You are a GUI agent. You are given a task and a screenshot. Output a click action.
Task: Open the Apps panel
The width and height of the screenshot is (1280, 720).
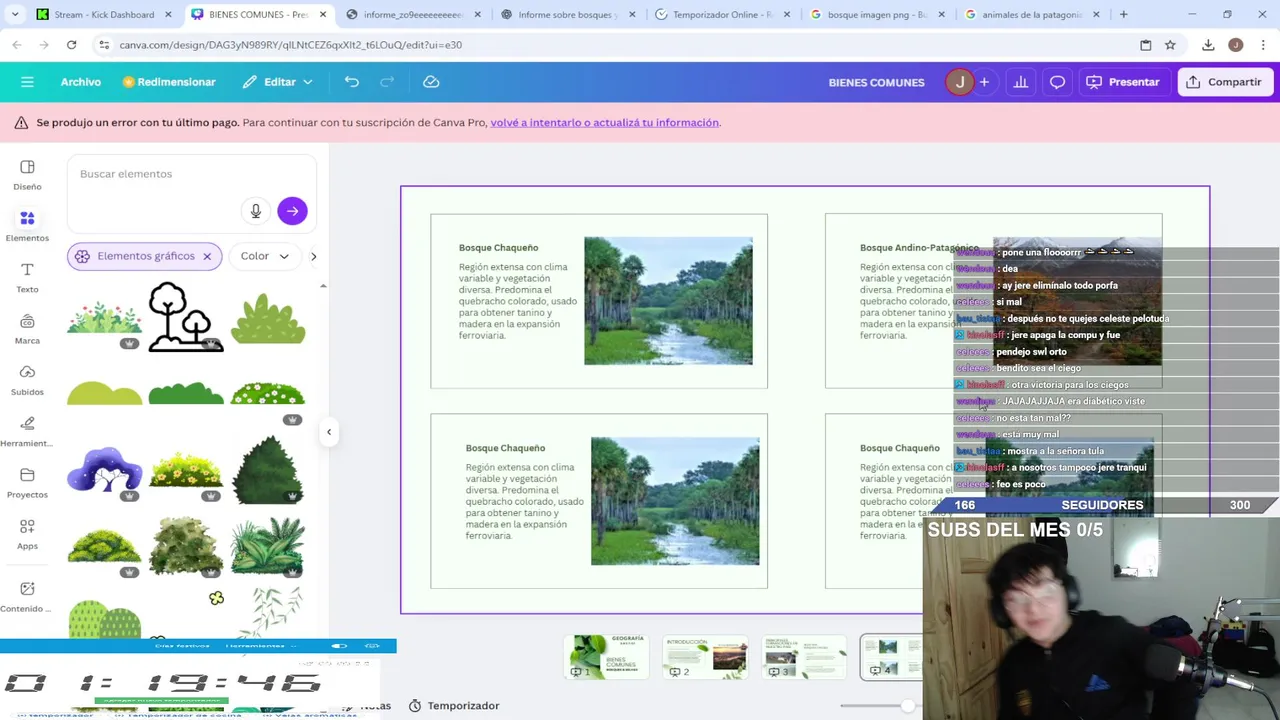click(27, 533)
